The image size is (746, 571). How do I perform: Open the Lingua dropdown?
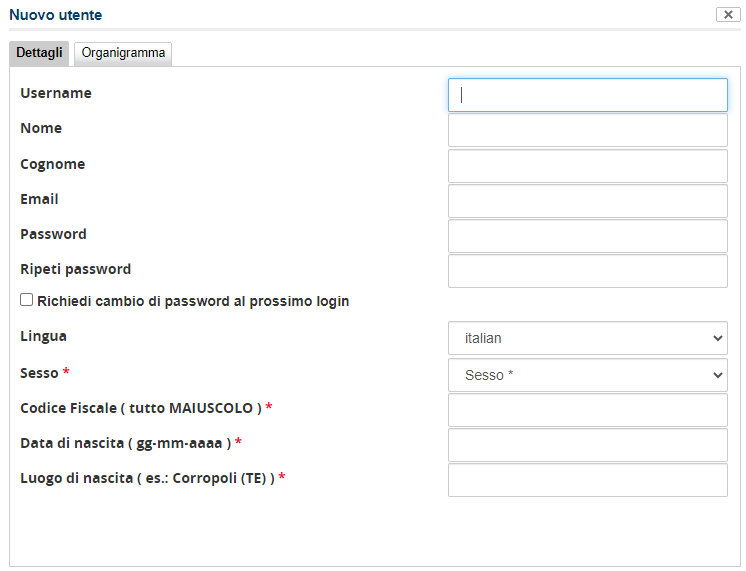pyautogui.click(x=587, y=338)
